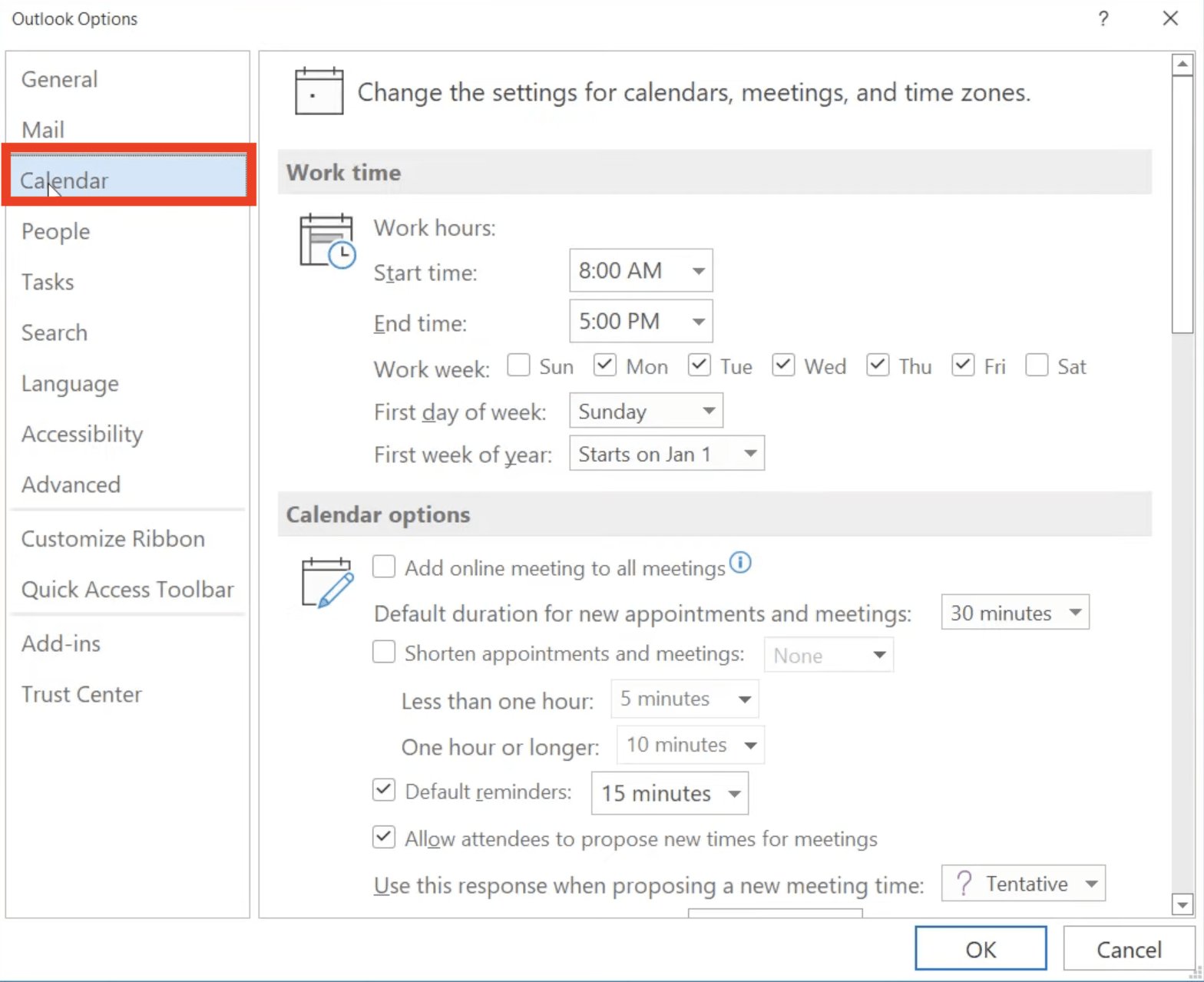Click the scrollbar up arrow

[x=1182, y=65]
